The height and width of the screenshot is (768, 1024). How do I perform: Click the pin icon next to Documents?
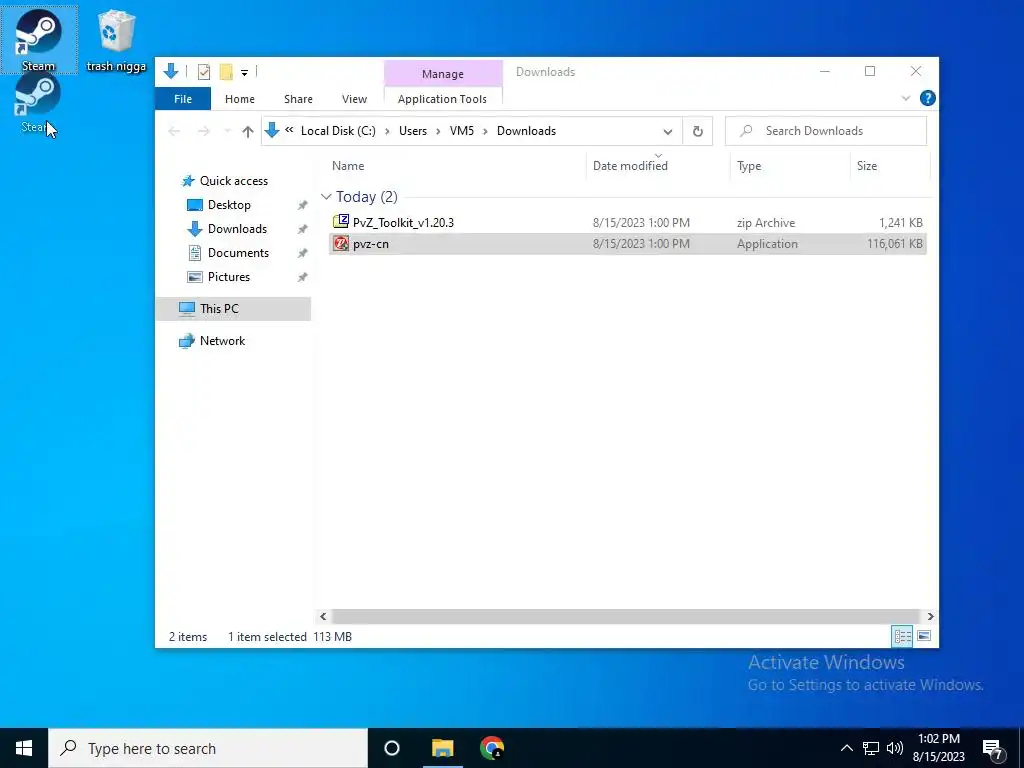point(302,253)
